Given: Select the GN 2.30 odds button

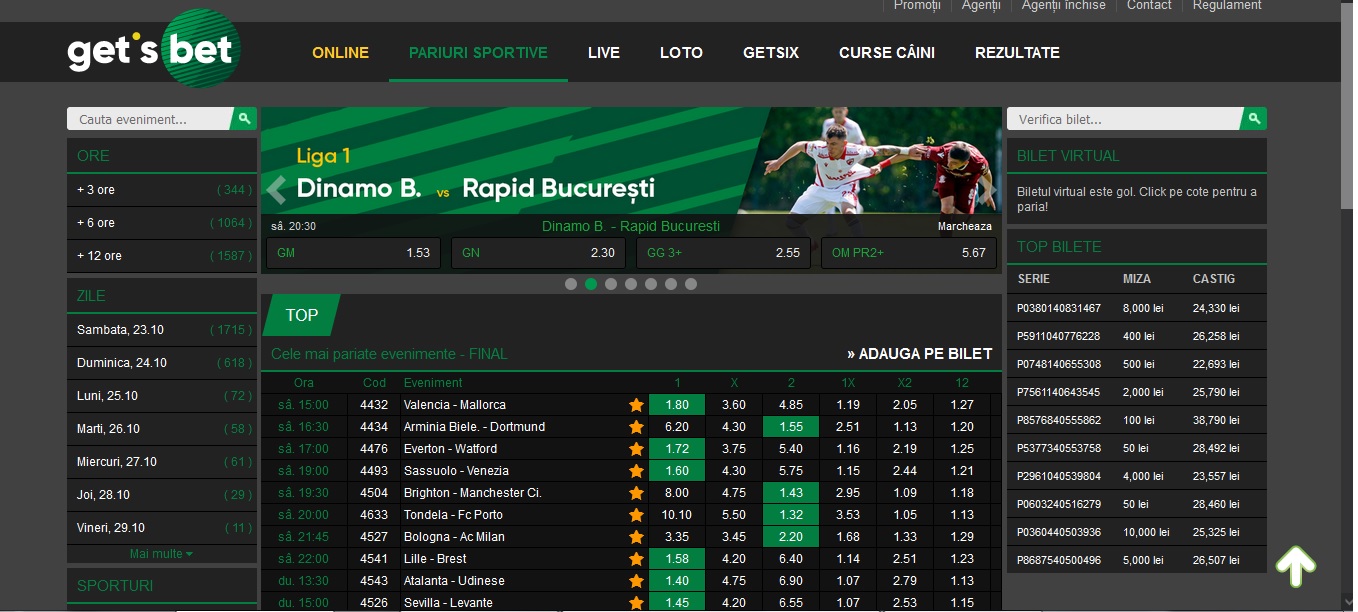Looking at the screenshot, I should (538, 253).
